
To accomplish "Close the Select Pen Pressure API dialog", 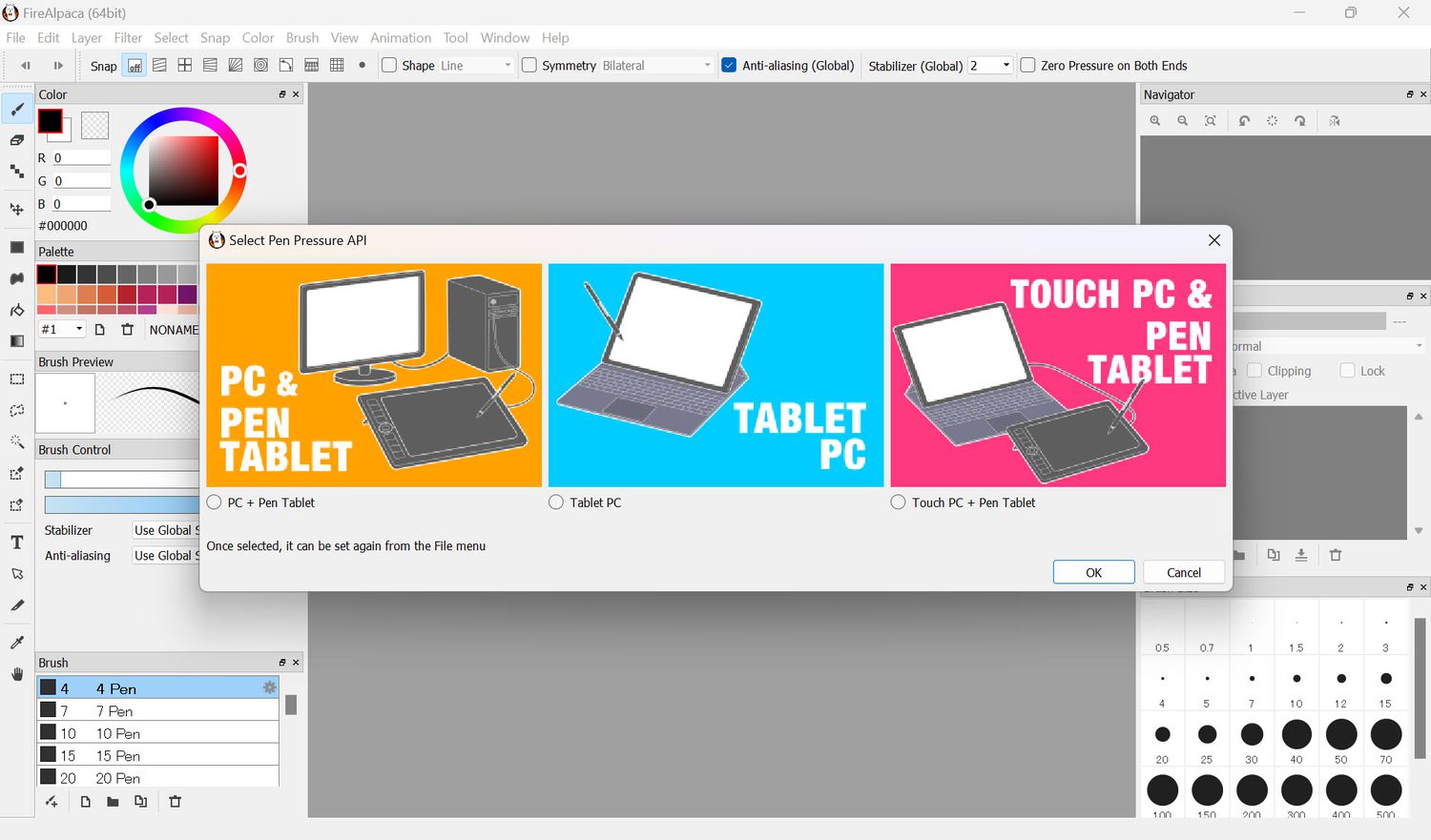I will tap(1213, 240).
